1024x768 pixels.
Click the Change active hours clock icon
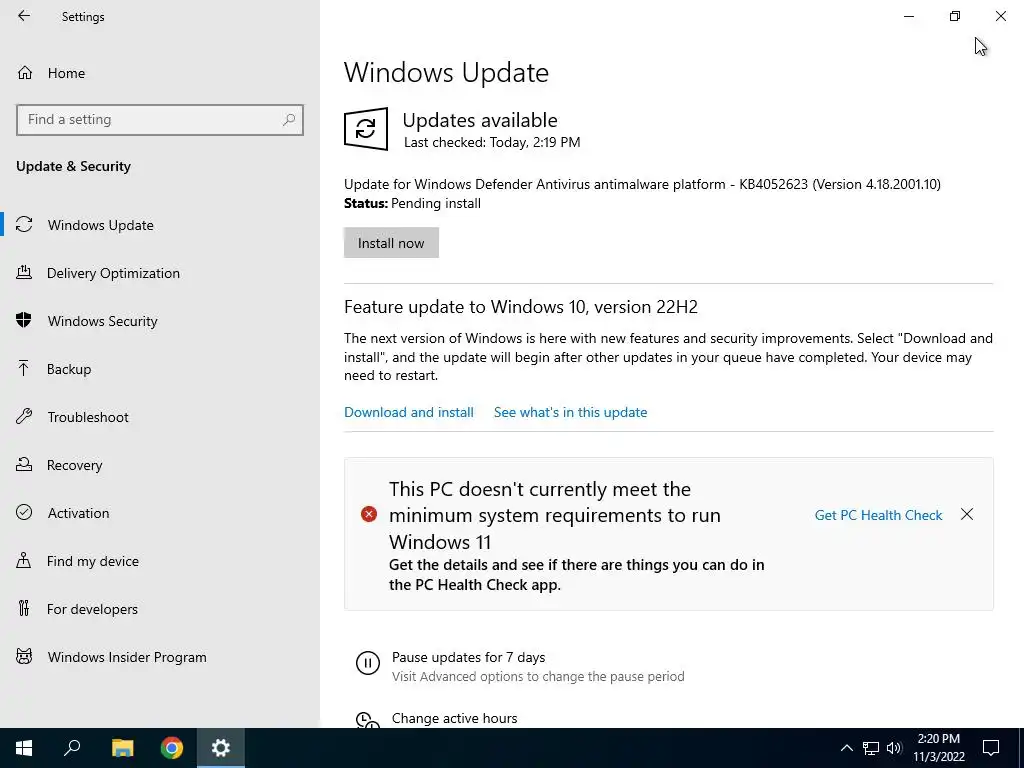pos(368,720)
